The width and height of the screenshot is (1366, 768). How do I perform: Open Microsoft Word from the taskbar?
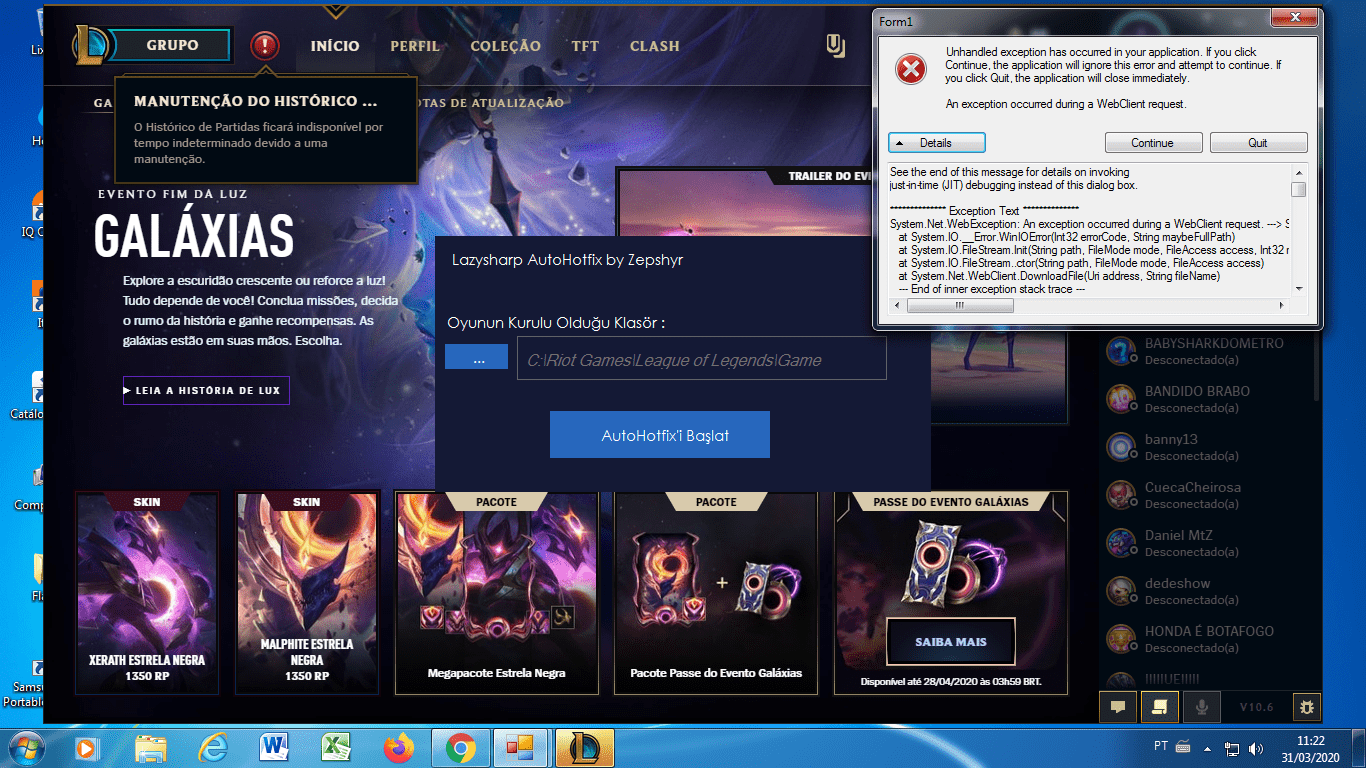tap(273, 747)
